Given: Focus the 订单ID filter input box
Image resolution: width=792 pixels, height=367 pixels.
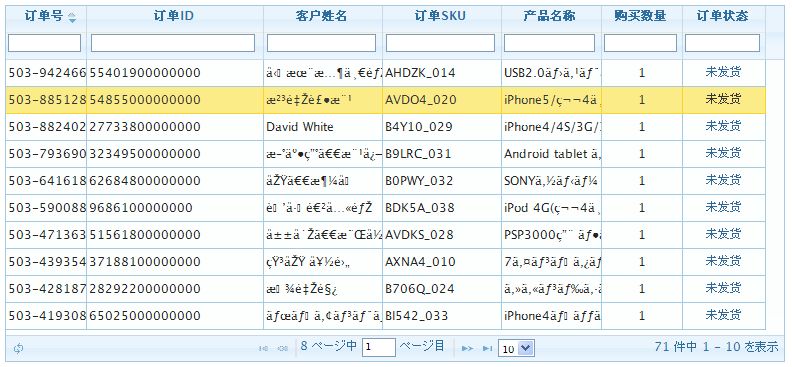Looking at the screenshot, I should [x=173, y=43].
